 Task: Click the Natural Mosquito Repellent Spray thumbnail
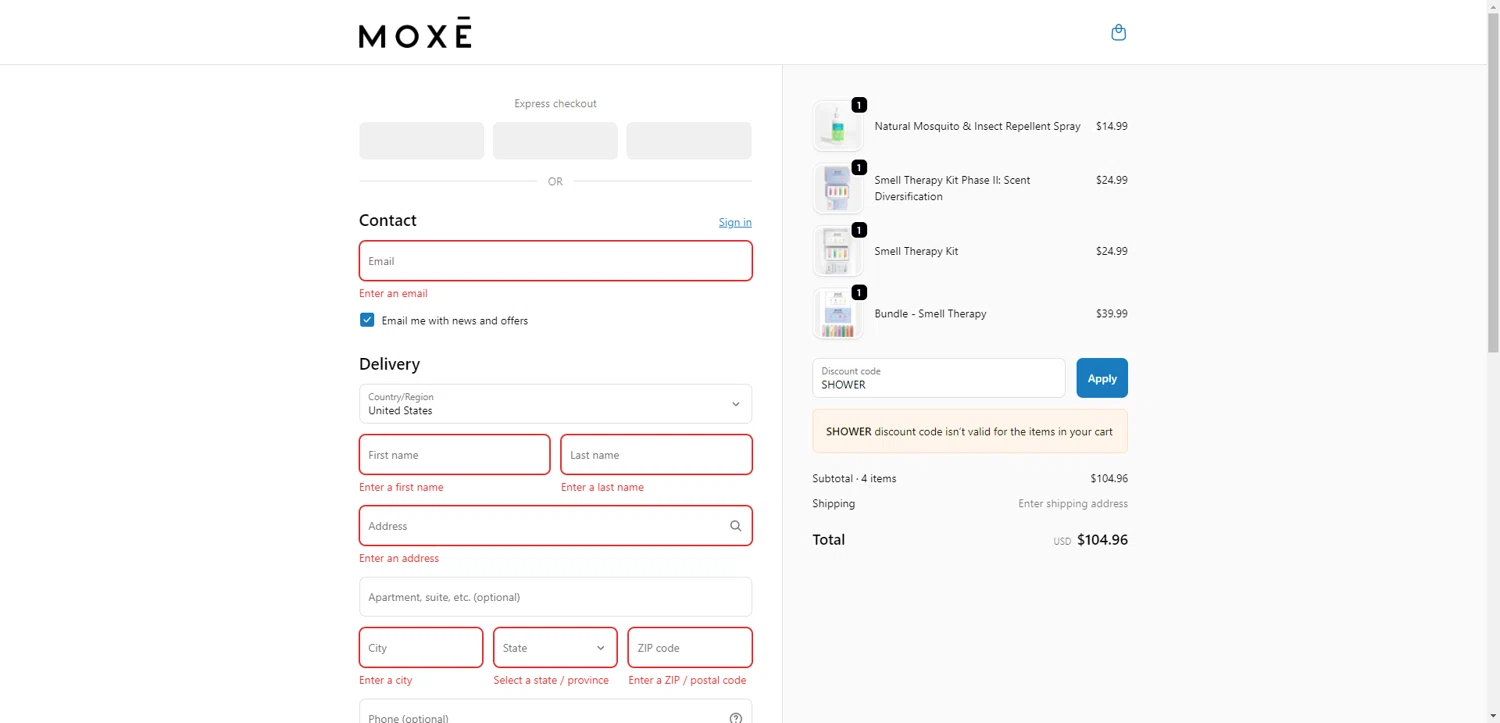(x=837, y=126)
